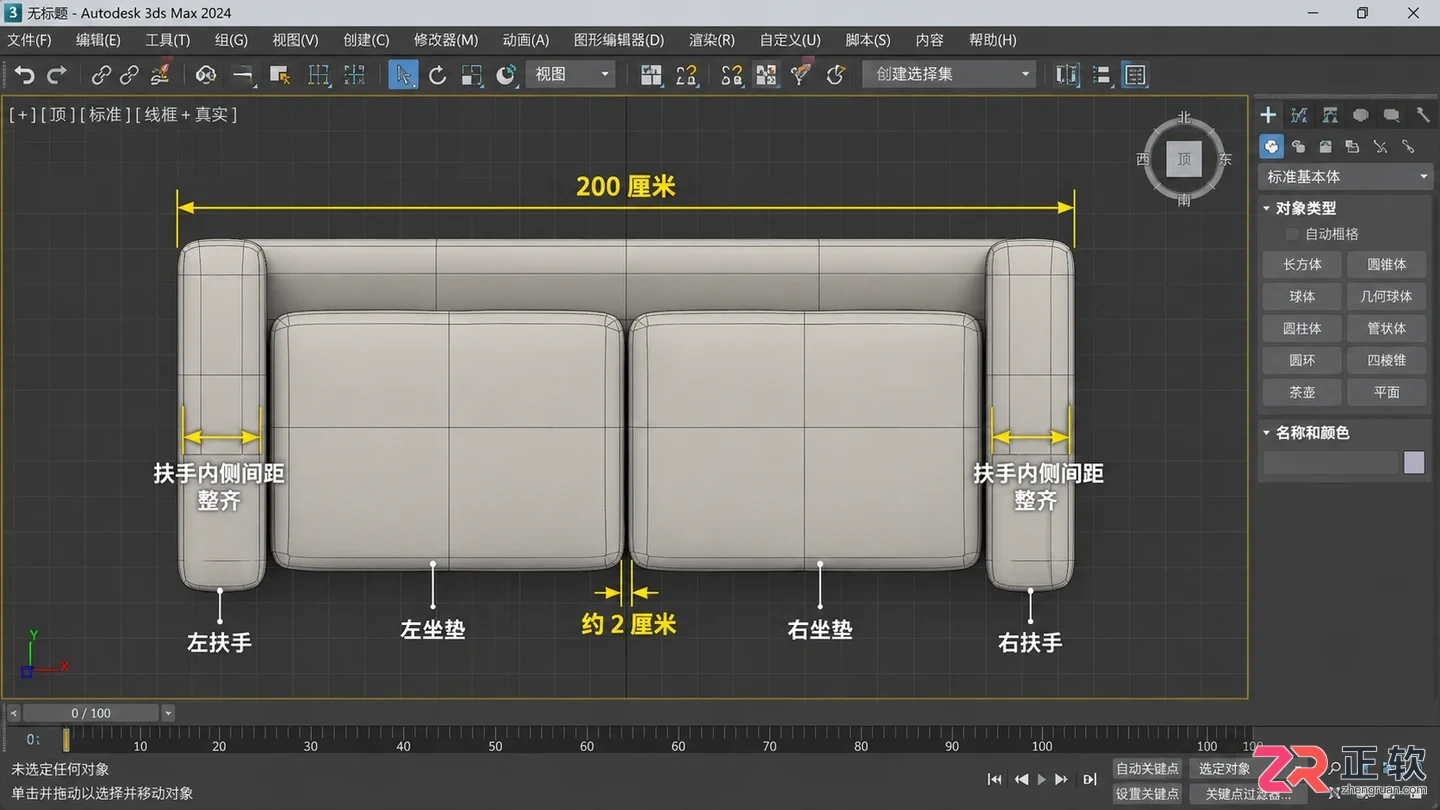Click the 圆柱体 cylinder button
Image resolution: width=1440 pixels, height=810 pixels.
[x=1302, y=329]
